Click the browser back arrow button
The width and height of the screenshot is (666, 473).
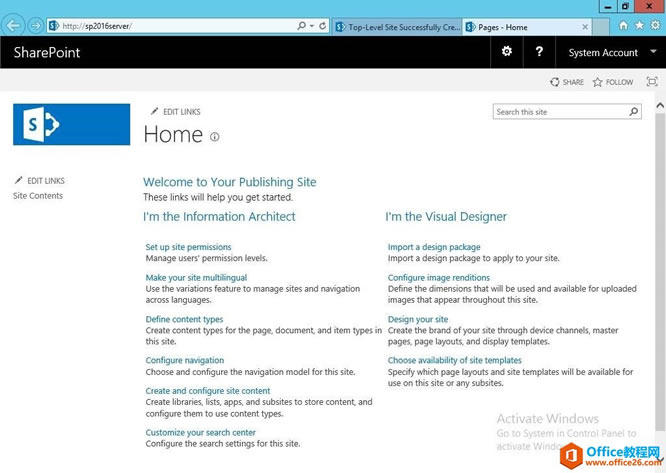(x=14, y=25)
